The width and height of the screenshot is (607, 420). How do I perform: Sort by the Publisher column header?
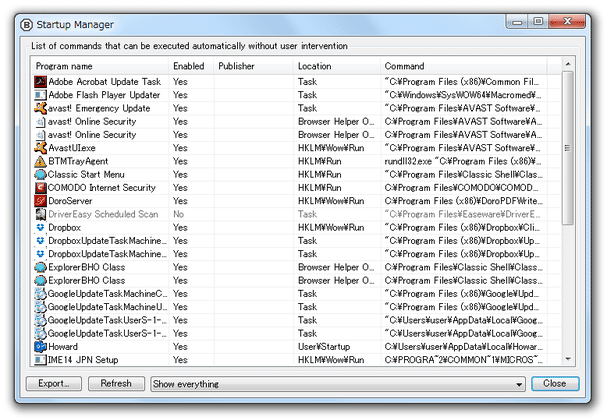tap(254, 66)
